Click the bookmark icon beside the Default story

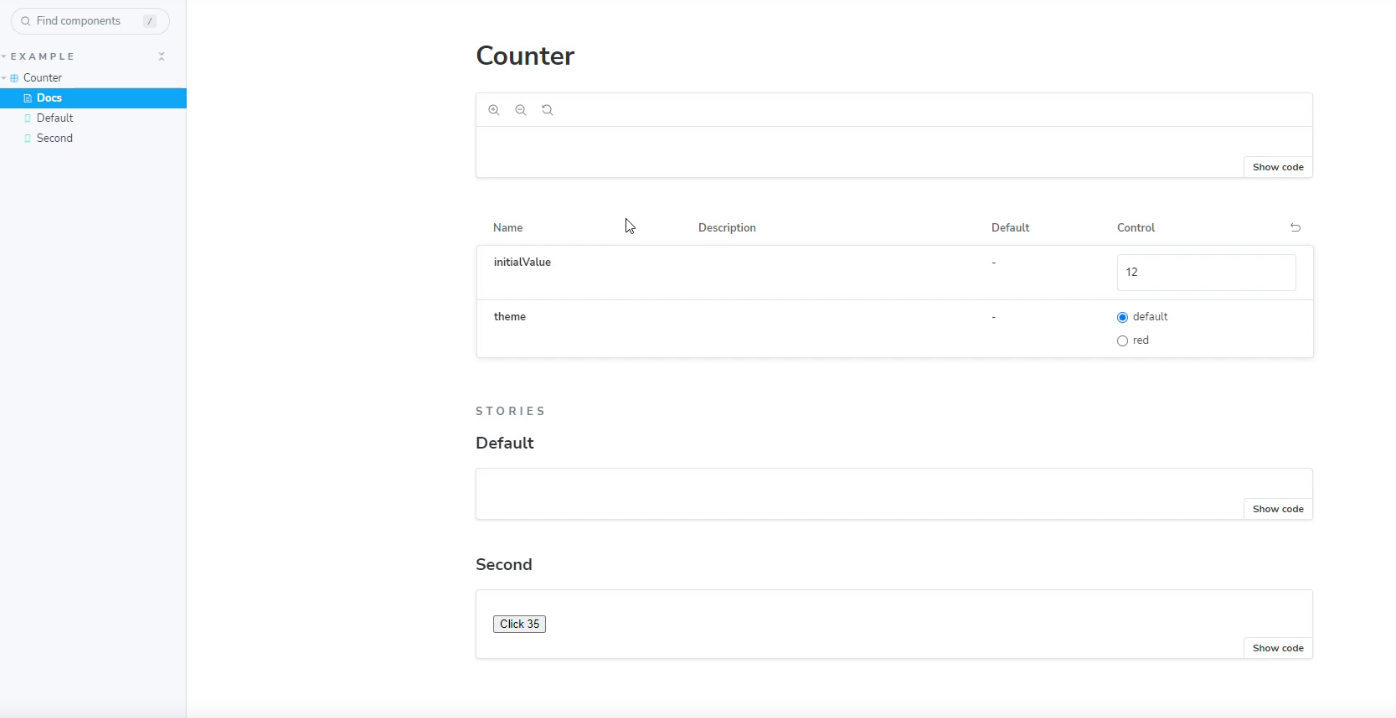[27, 118]
